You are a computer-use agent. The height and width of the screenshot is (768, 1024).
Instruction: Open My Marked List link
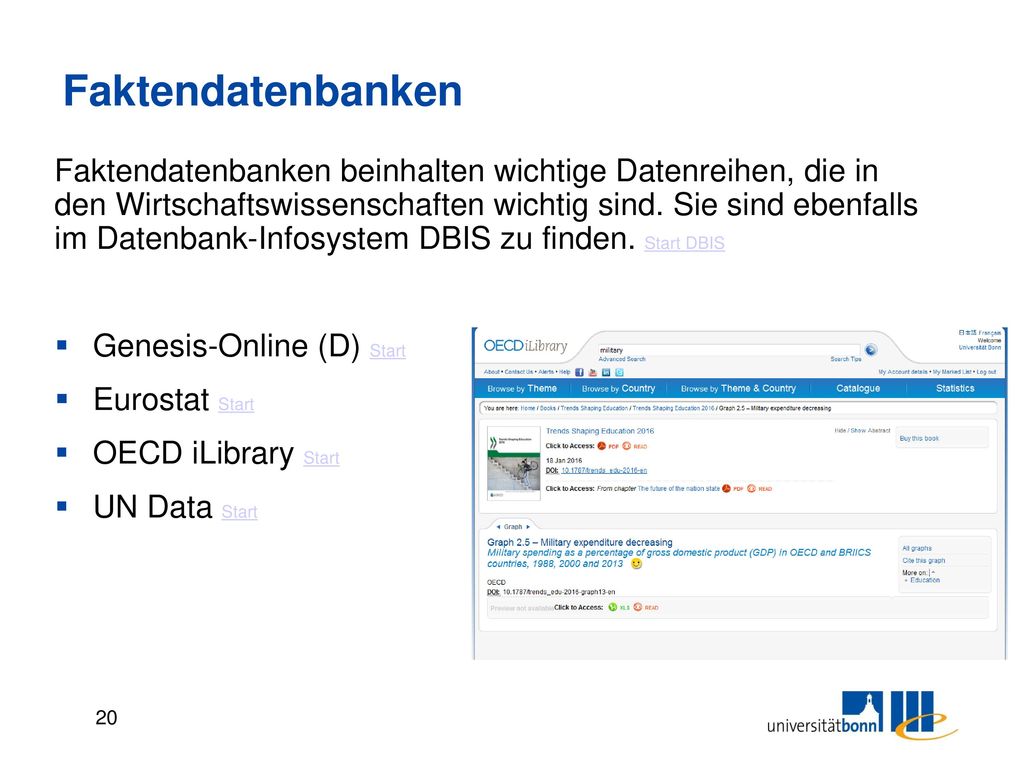tap(952, 372)
